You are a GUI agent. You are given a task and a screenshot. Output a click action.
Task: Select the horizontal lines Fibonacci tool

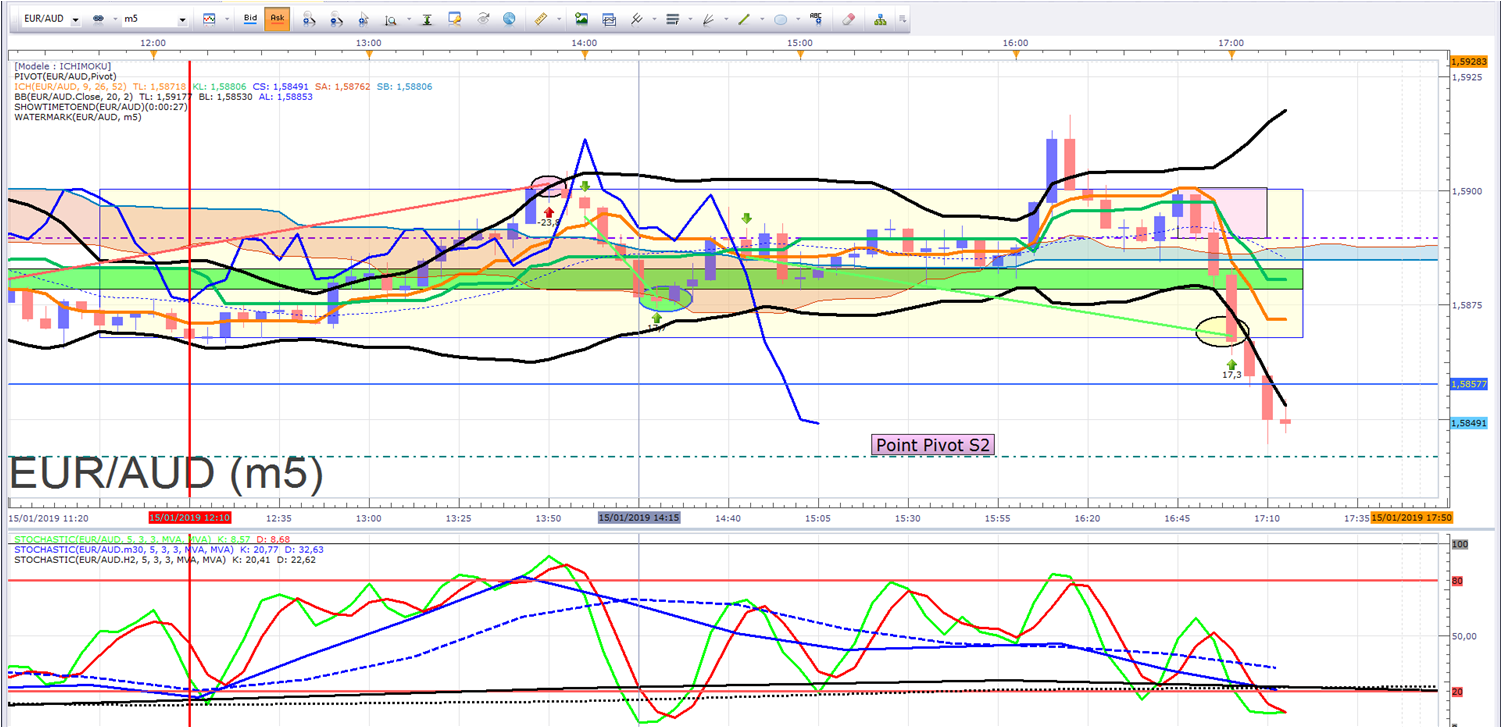coord(672,19)
